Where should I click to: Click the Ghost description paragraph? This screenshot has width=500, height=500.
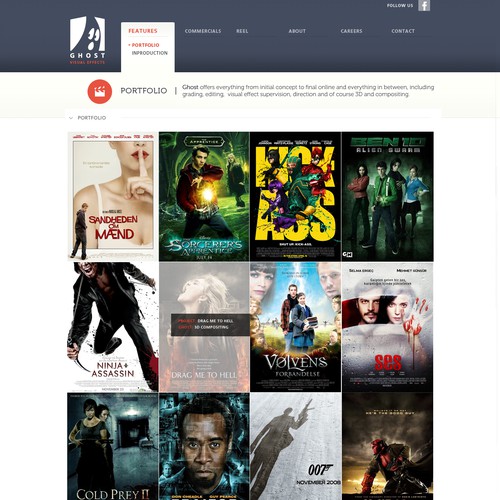pos(308,91)
